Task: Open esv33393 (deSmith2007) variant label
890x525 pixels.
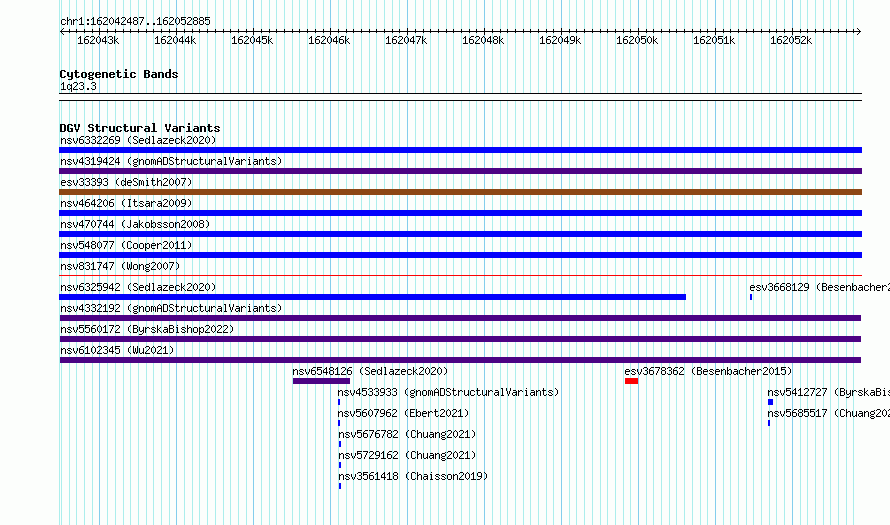Action: coord(126,182)
